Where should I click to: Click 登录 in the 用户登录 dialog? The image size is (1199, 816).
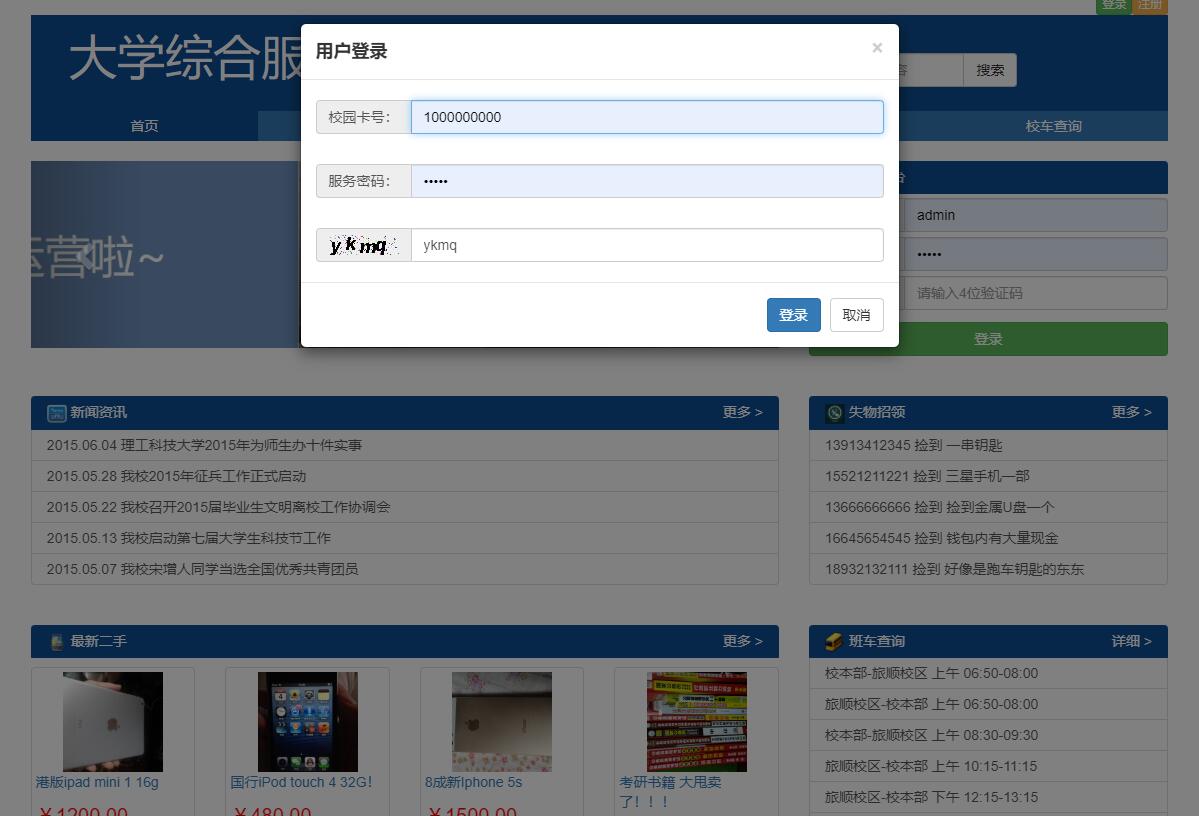click(x=793, y=314)
